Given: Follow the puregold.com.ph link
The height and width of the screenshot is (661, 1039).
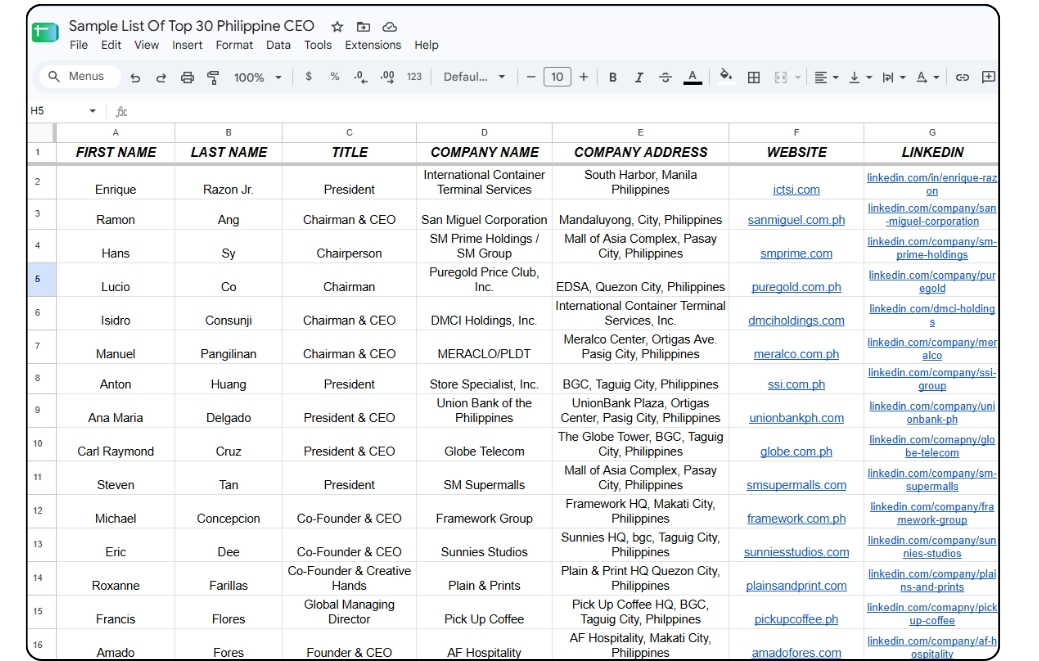Looking at the screenshot, I should pyautogui.click(x=796, y=287).
